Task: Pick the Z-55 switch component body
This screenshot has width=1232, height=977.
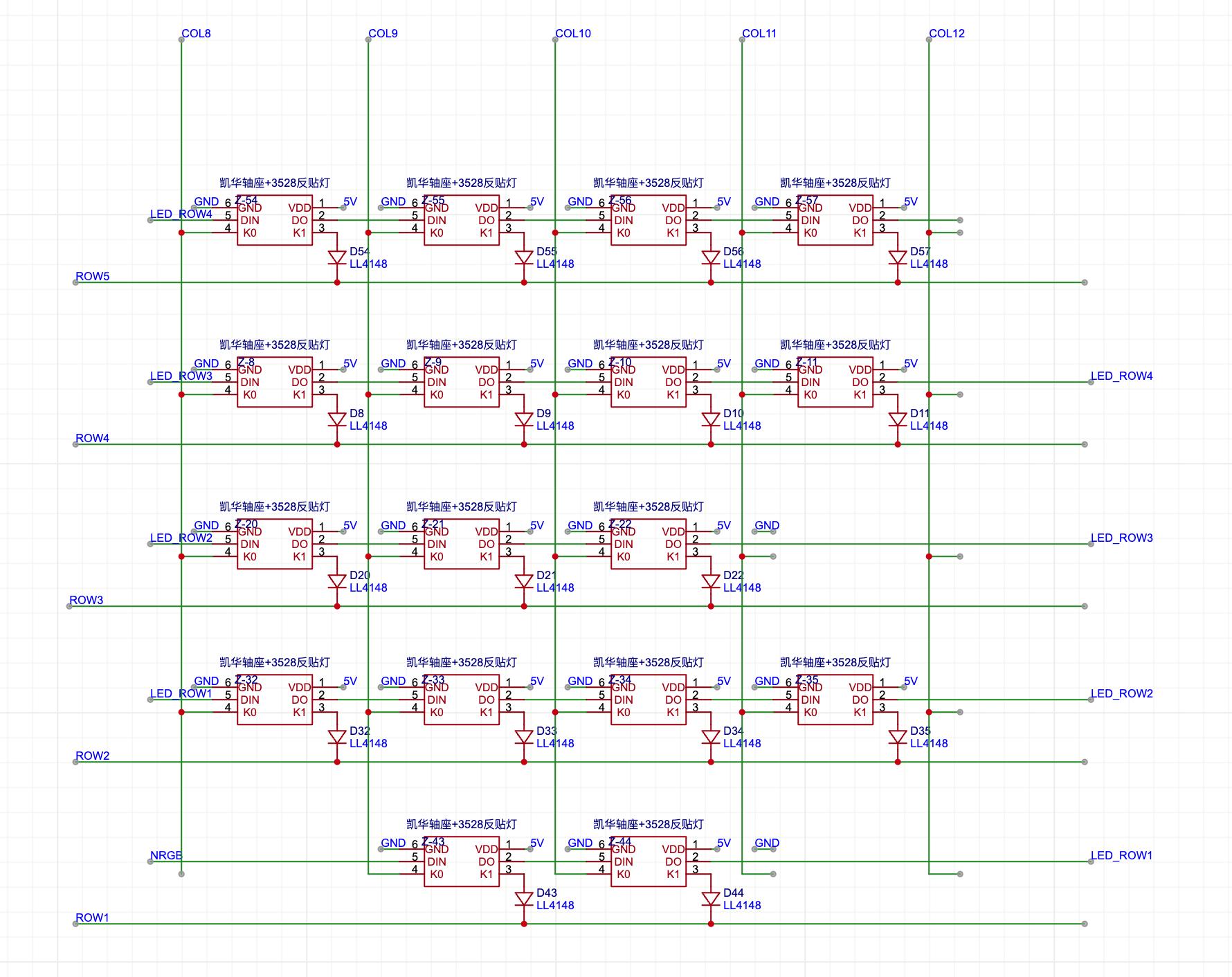Action: 462,220
